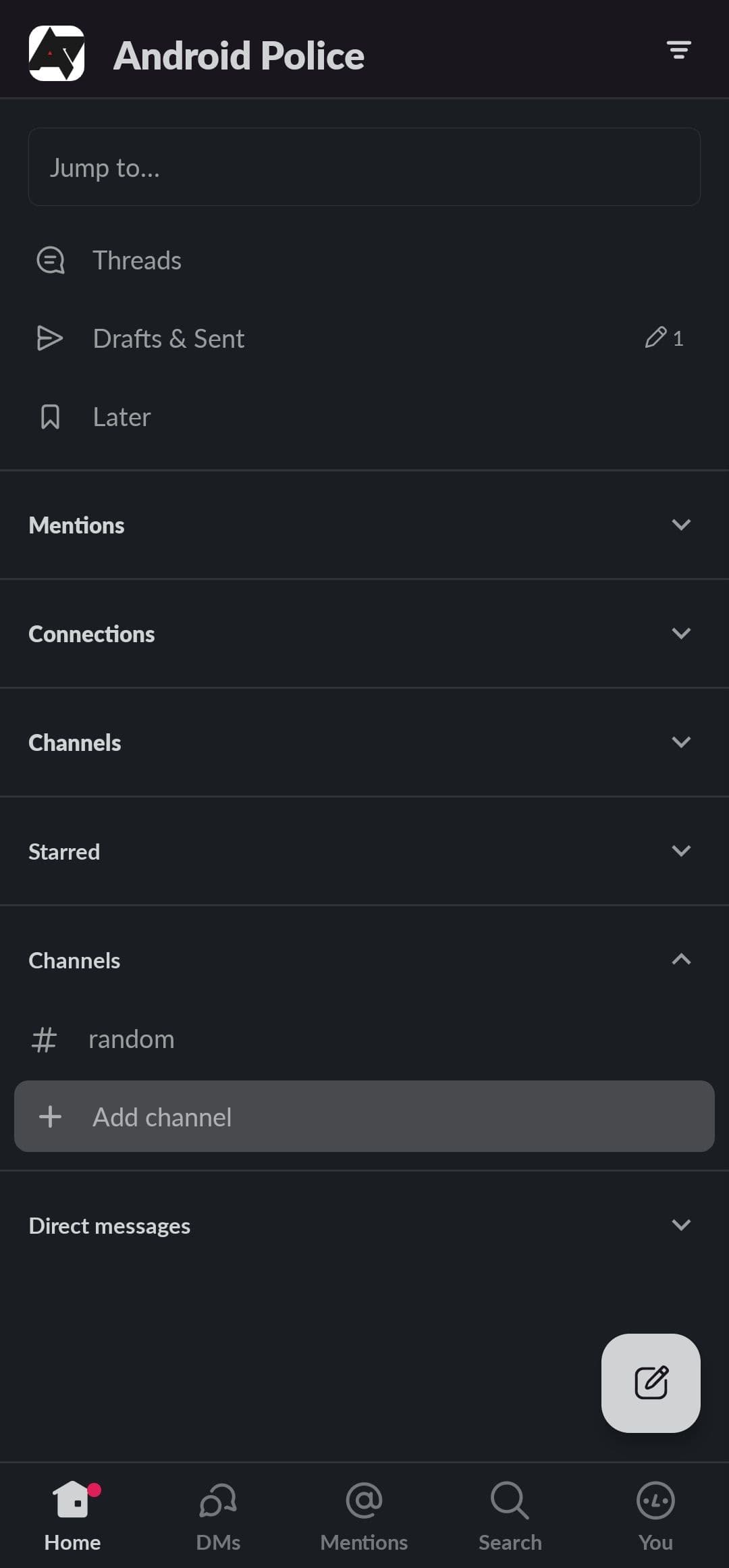Viewport: 729px width, 1568px height.
Task: Expand the Direct messages section
Action: click(x=681, y=1225)
